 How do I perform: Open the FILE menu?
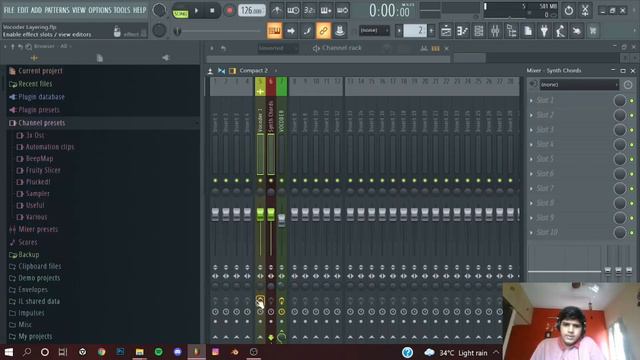(9, 10)
